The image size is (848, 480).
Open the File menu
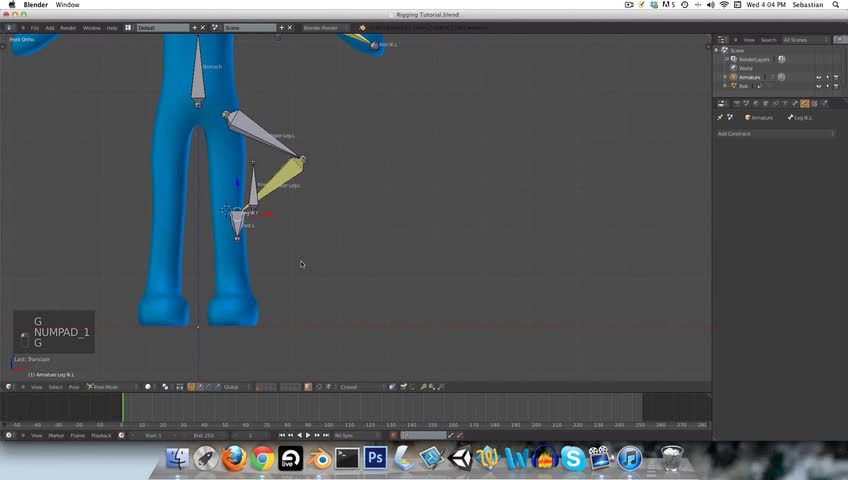35,28
